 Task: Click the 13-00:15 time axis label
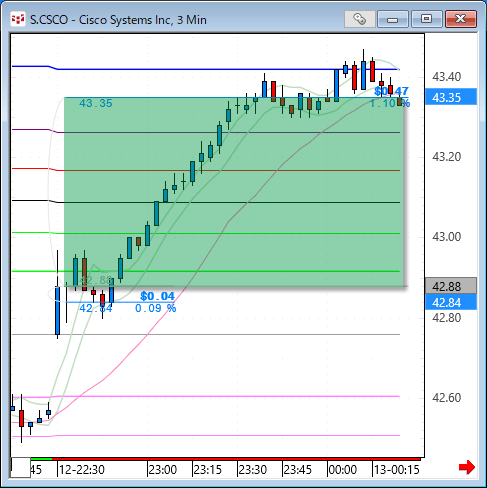397,470
